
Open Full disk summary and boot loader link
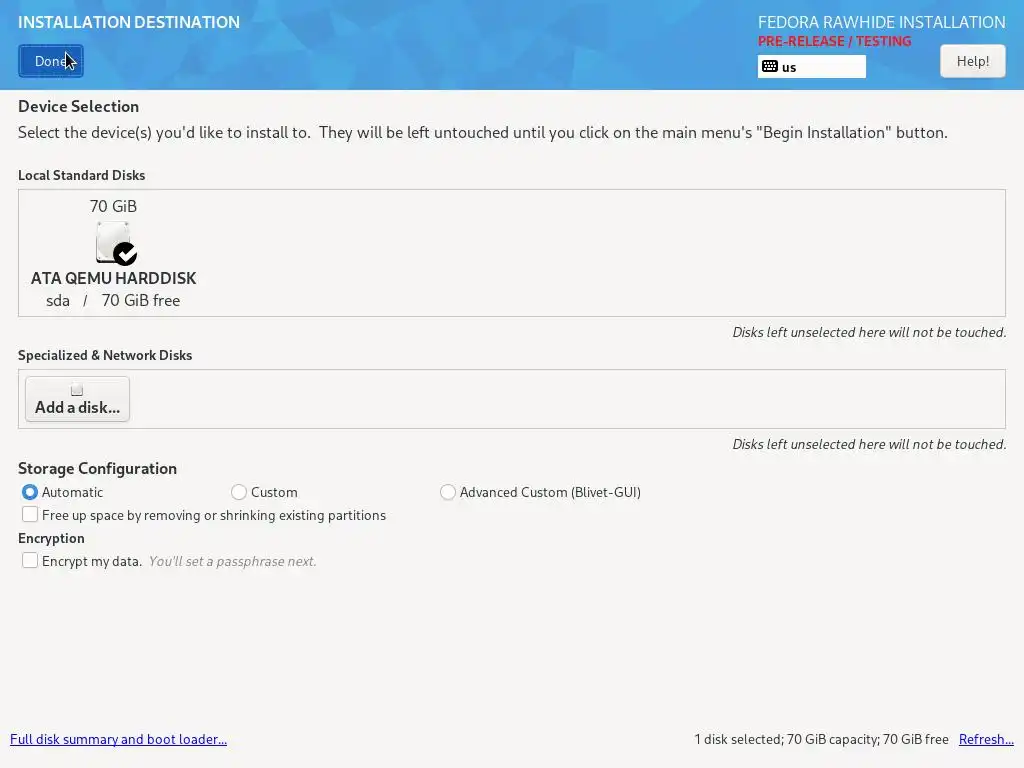pyautogui.click(x=118, y=739)
